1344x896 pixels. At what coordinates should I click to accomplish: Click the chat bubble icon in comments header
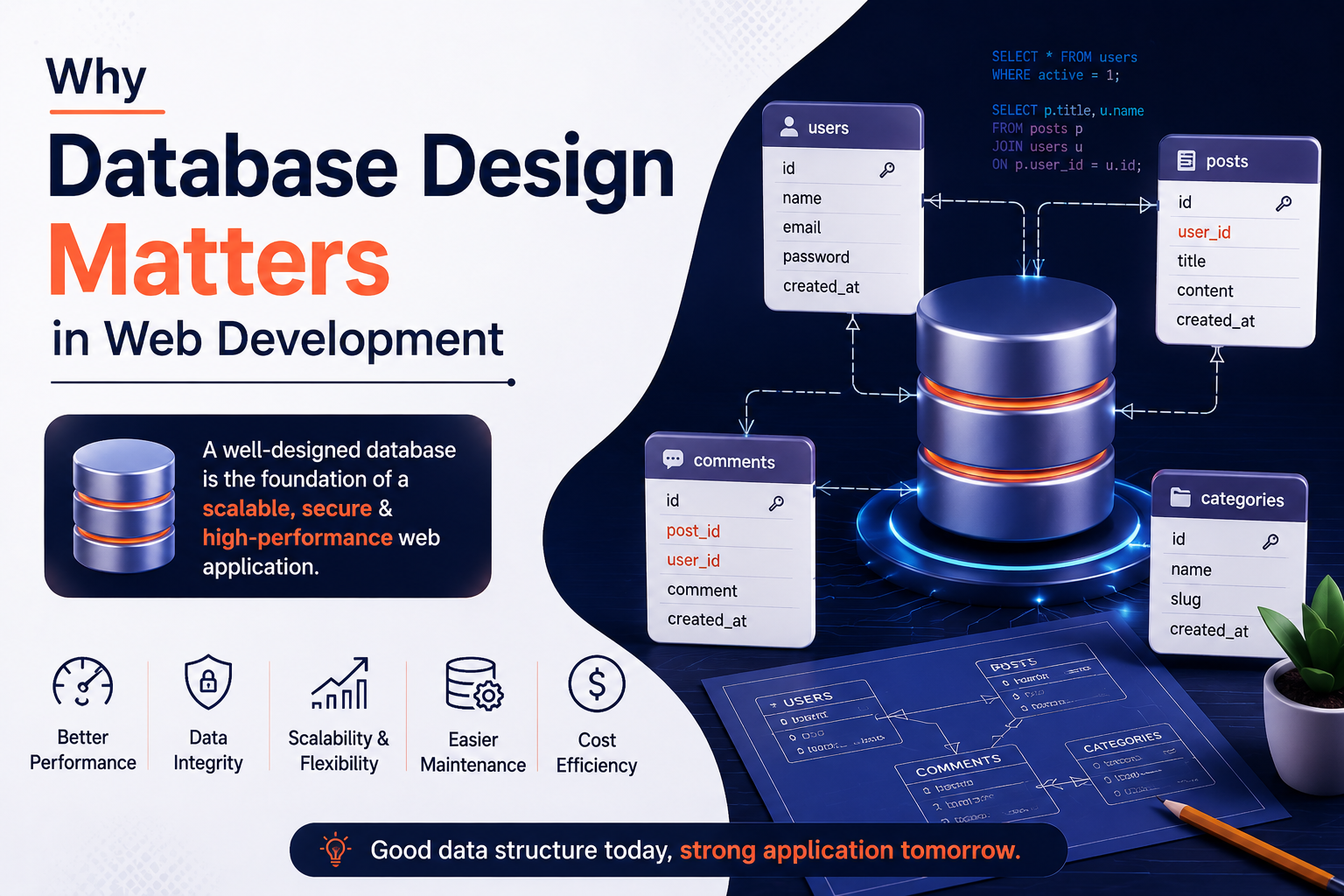673,459
